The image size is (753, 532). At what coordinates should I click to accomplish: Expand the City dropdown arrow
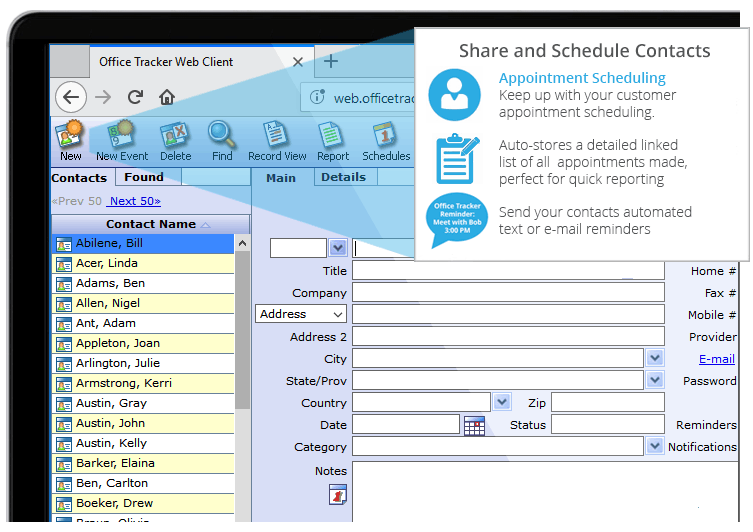pos(655,358)
